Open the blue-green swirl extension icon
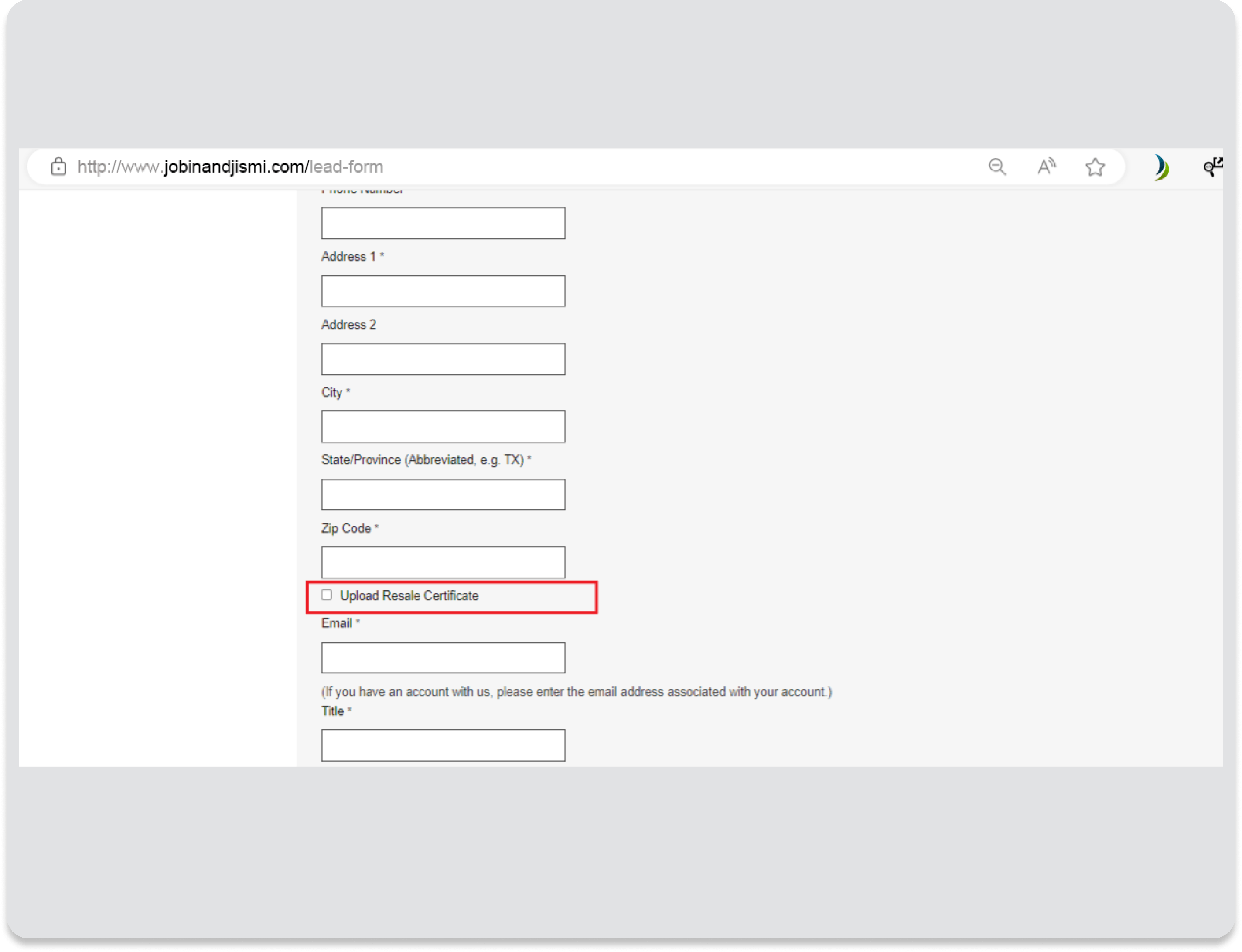Screen dimensions: 1242x952 pos(1160,166)
